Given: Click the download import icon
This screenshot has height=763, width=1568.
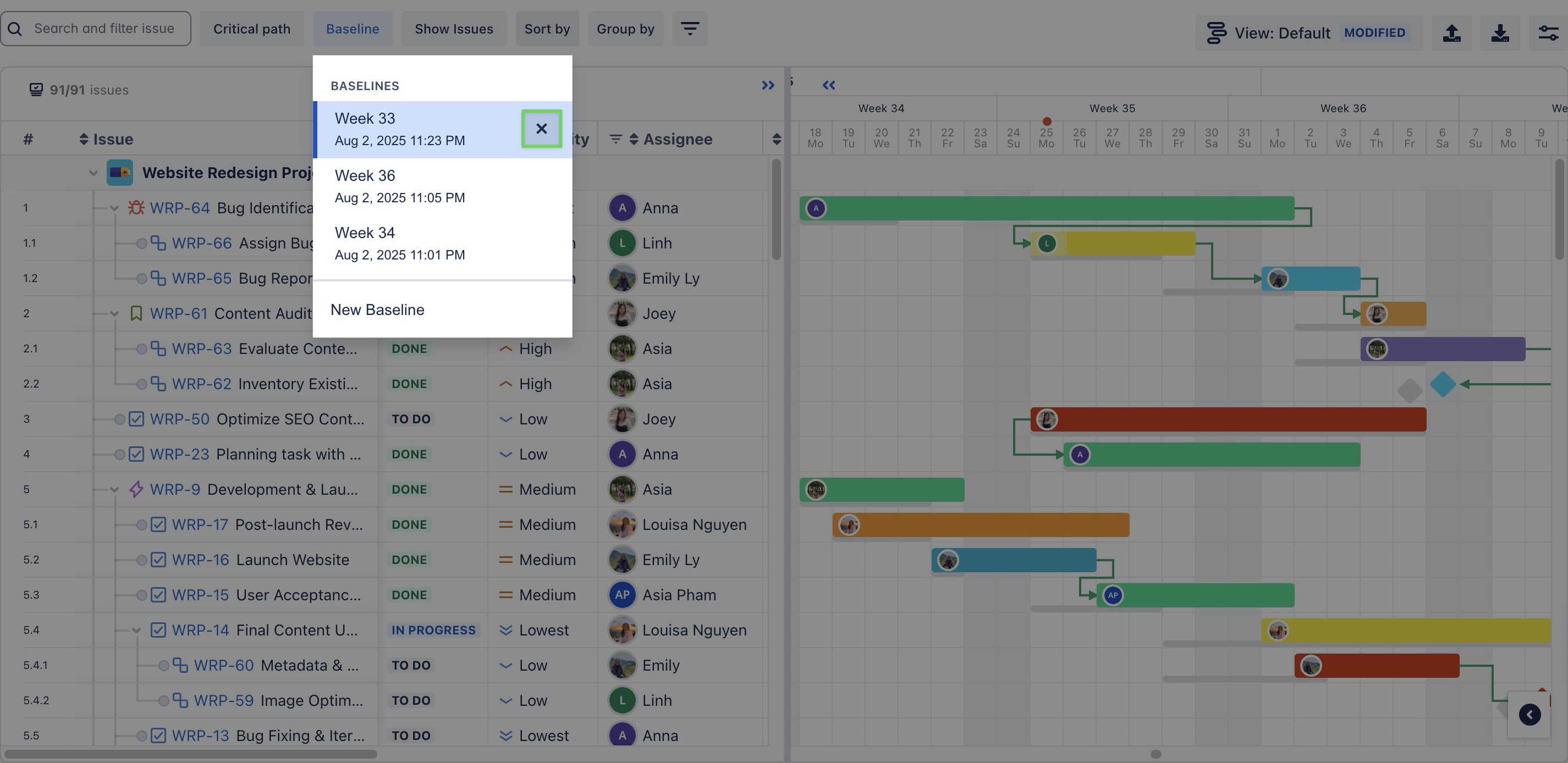Looking at the screenshot, I should tap(1500, 33).
